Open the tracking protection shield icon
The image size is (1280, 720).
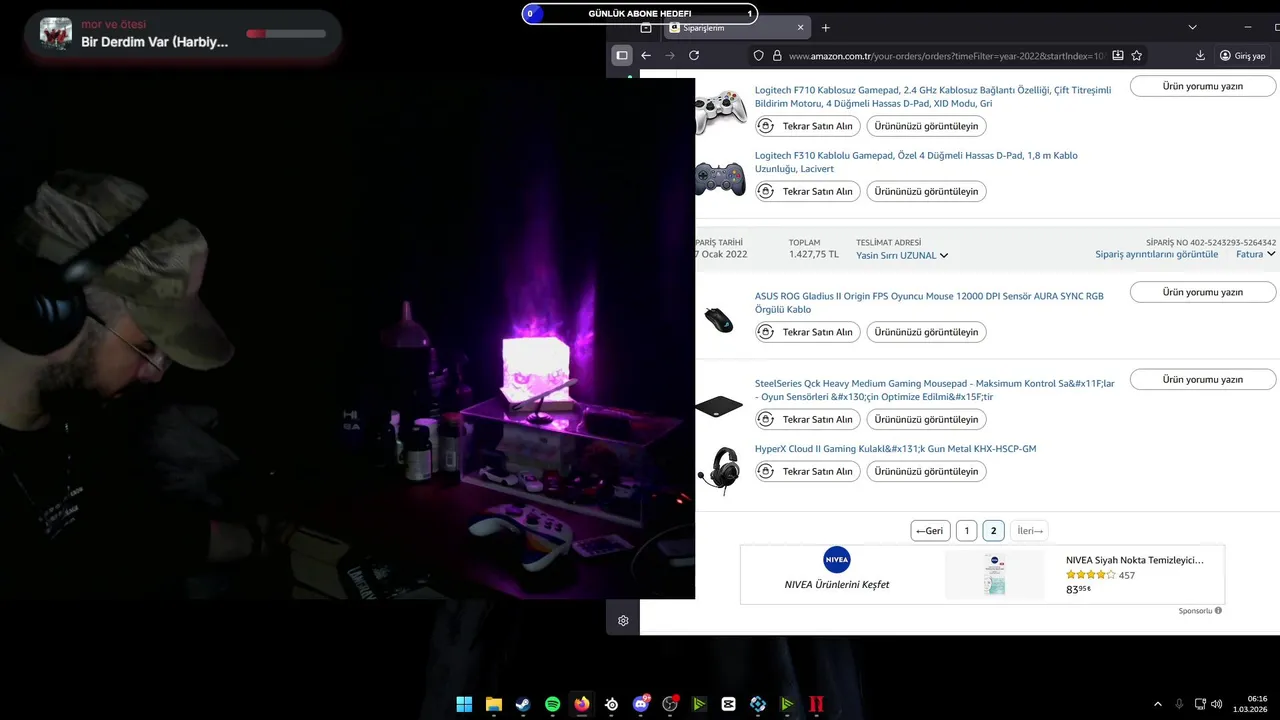tap(759, 56)
